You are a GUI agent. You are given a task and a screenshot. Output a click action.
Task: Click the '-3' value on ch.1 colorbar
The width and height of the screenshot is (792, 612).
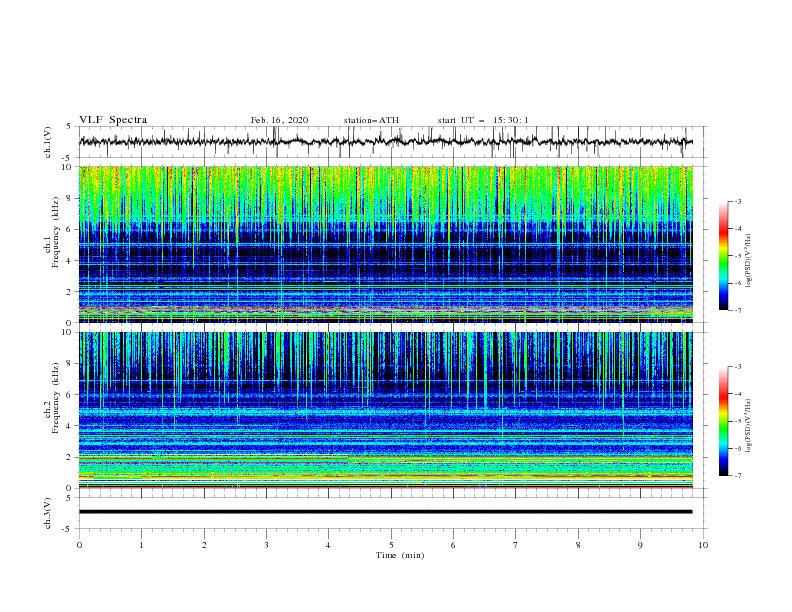coord(737,201)
